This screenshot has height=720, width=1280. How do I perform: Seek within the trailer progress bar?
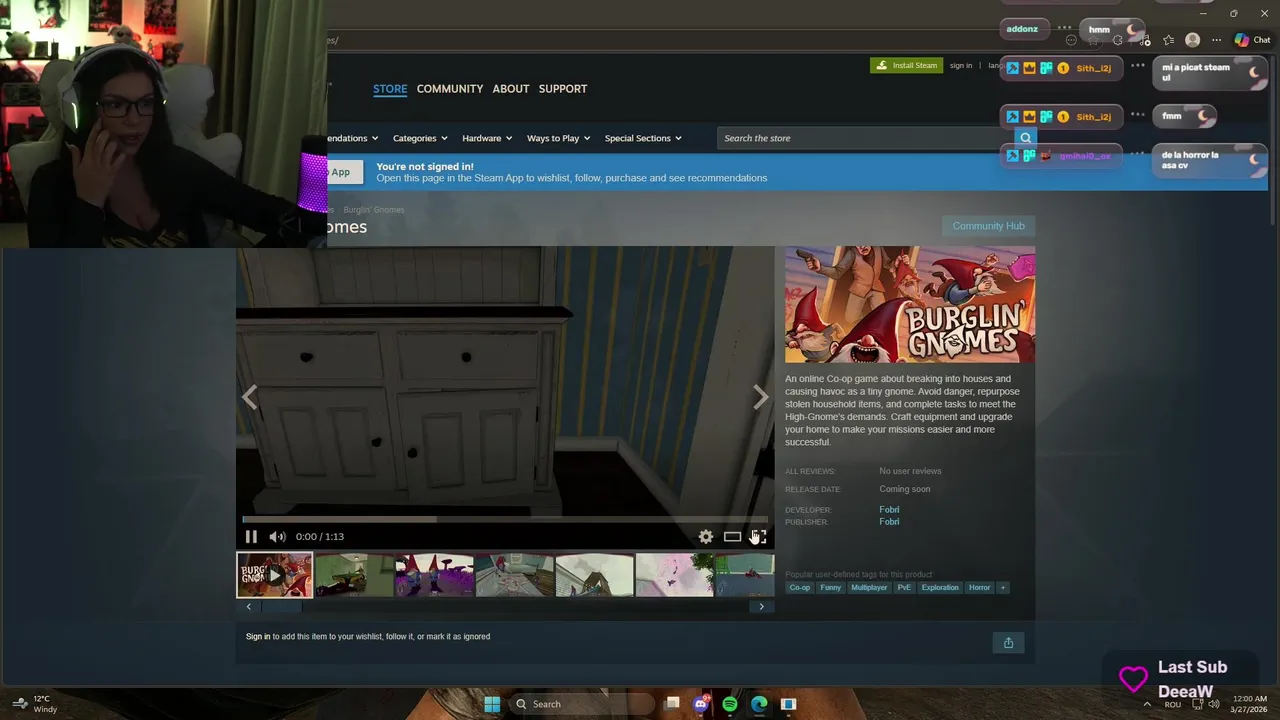(x=505, y=519)
